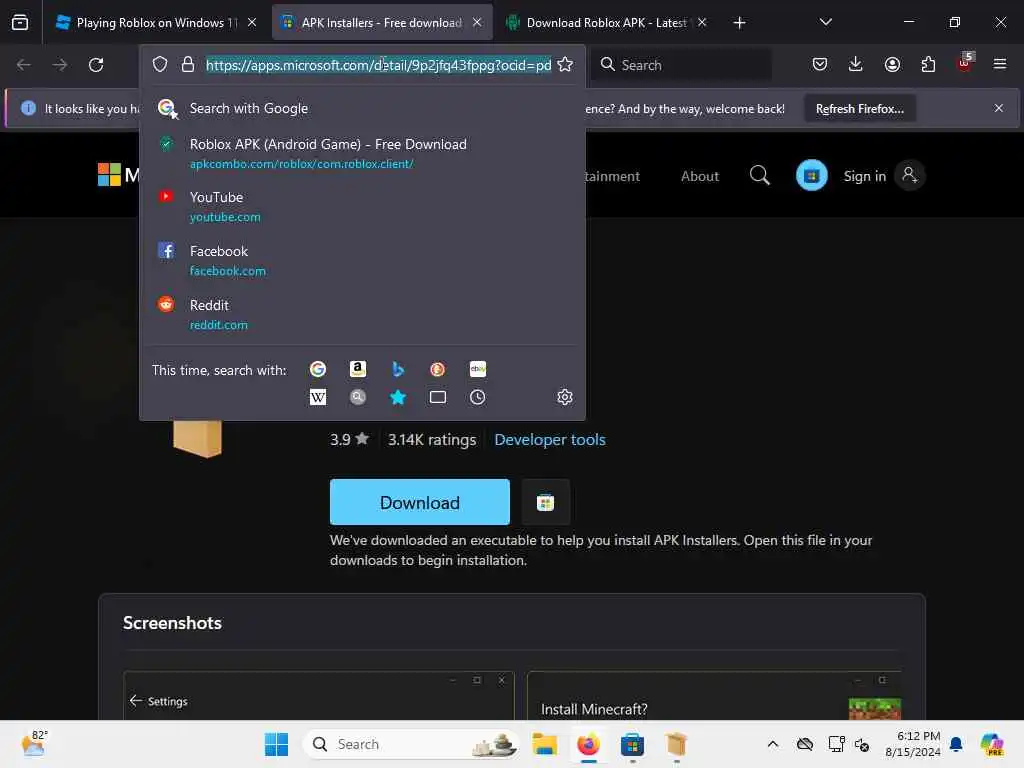Image resolution: width=1024 pixels, height=768 pixels.
Task: Bookmark this page with the star icon
Action: coord(566,65)
